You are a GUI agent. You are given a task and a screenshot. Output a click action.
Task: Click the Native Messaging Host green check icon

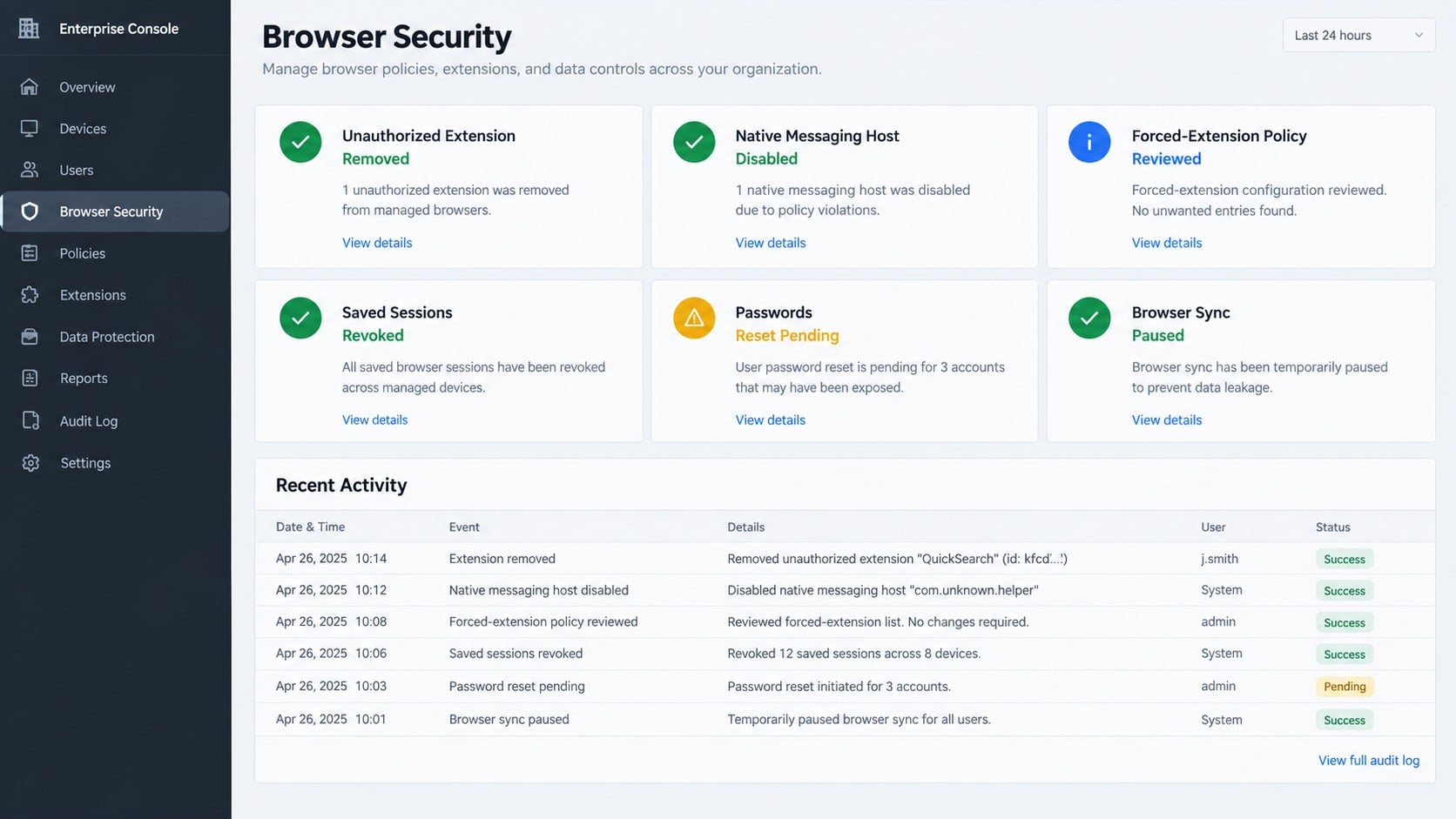[x=694, y=142]
